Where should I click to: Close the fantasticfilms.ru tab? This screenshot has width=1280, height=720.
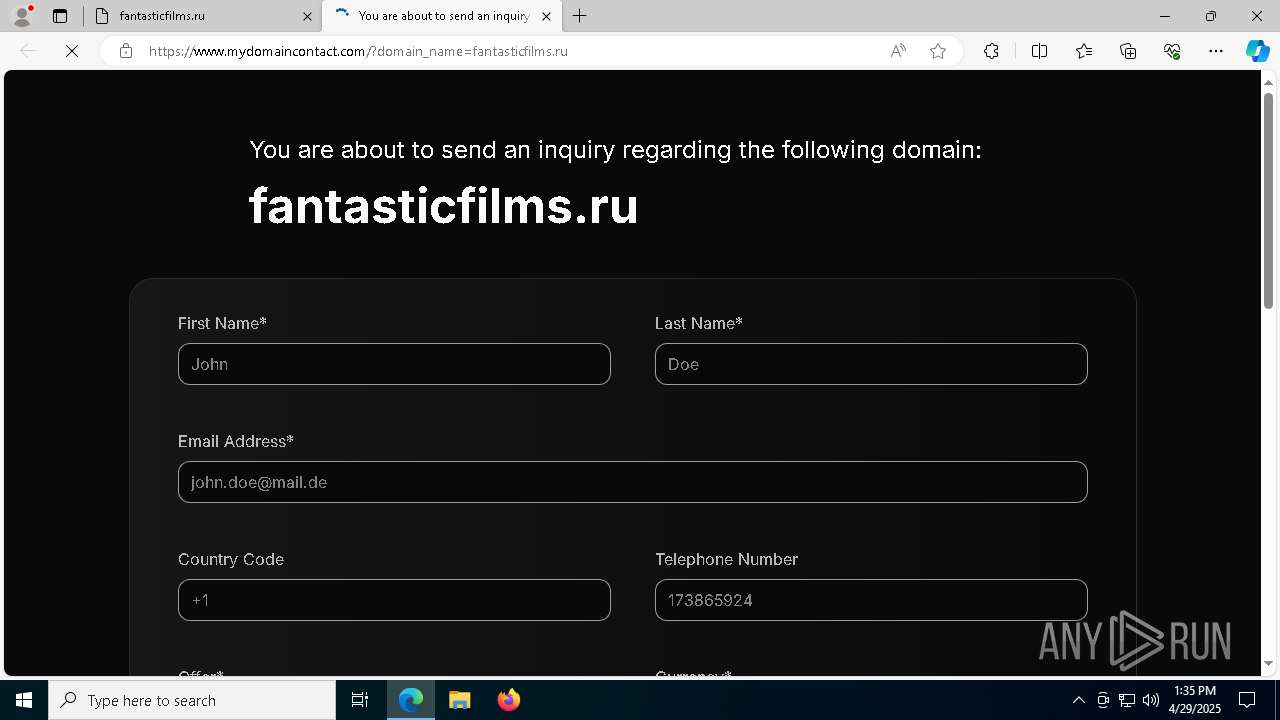pos(307,16)
